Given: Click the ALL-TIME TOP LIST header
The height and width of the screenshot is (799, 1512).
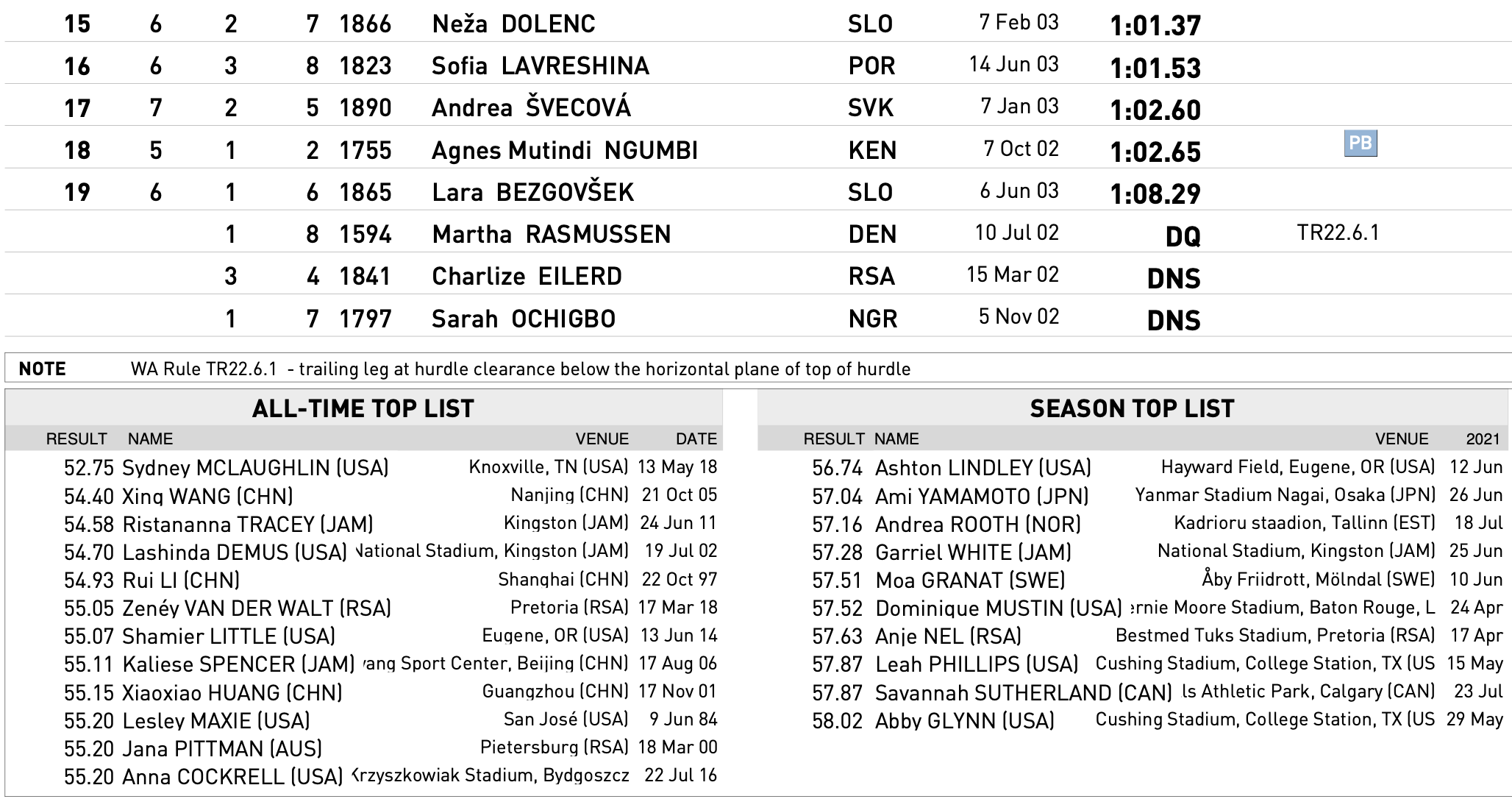Looking at the screenshot, I should (x=363, y=408).
